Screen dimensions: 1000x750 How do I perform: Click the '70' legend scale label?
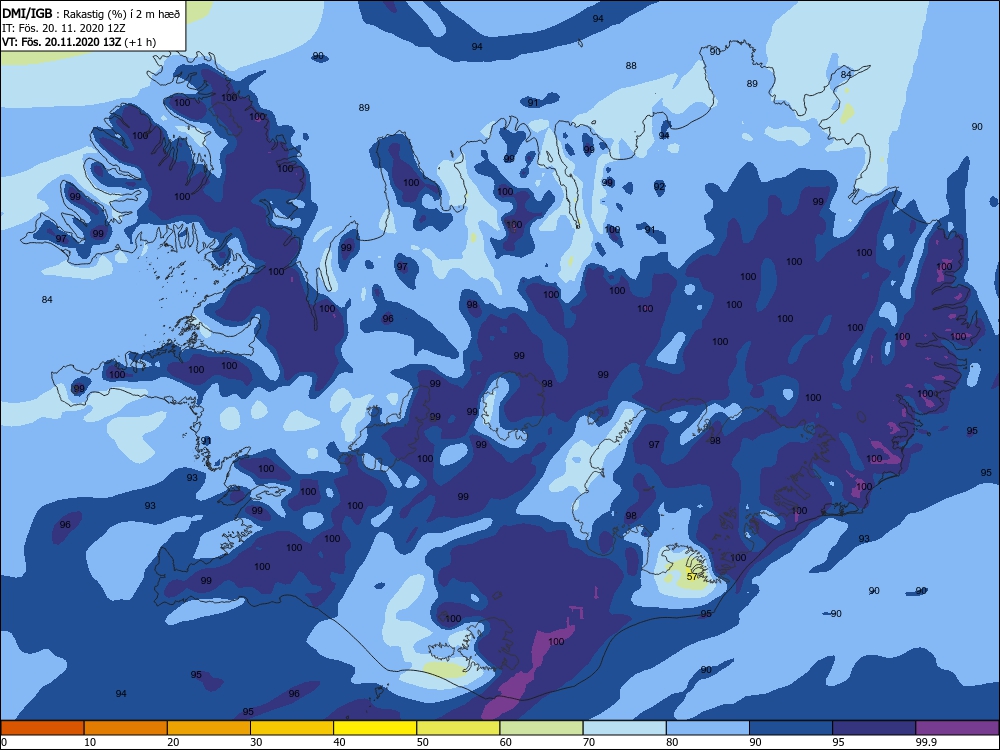(589, 742)
